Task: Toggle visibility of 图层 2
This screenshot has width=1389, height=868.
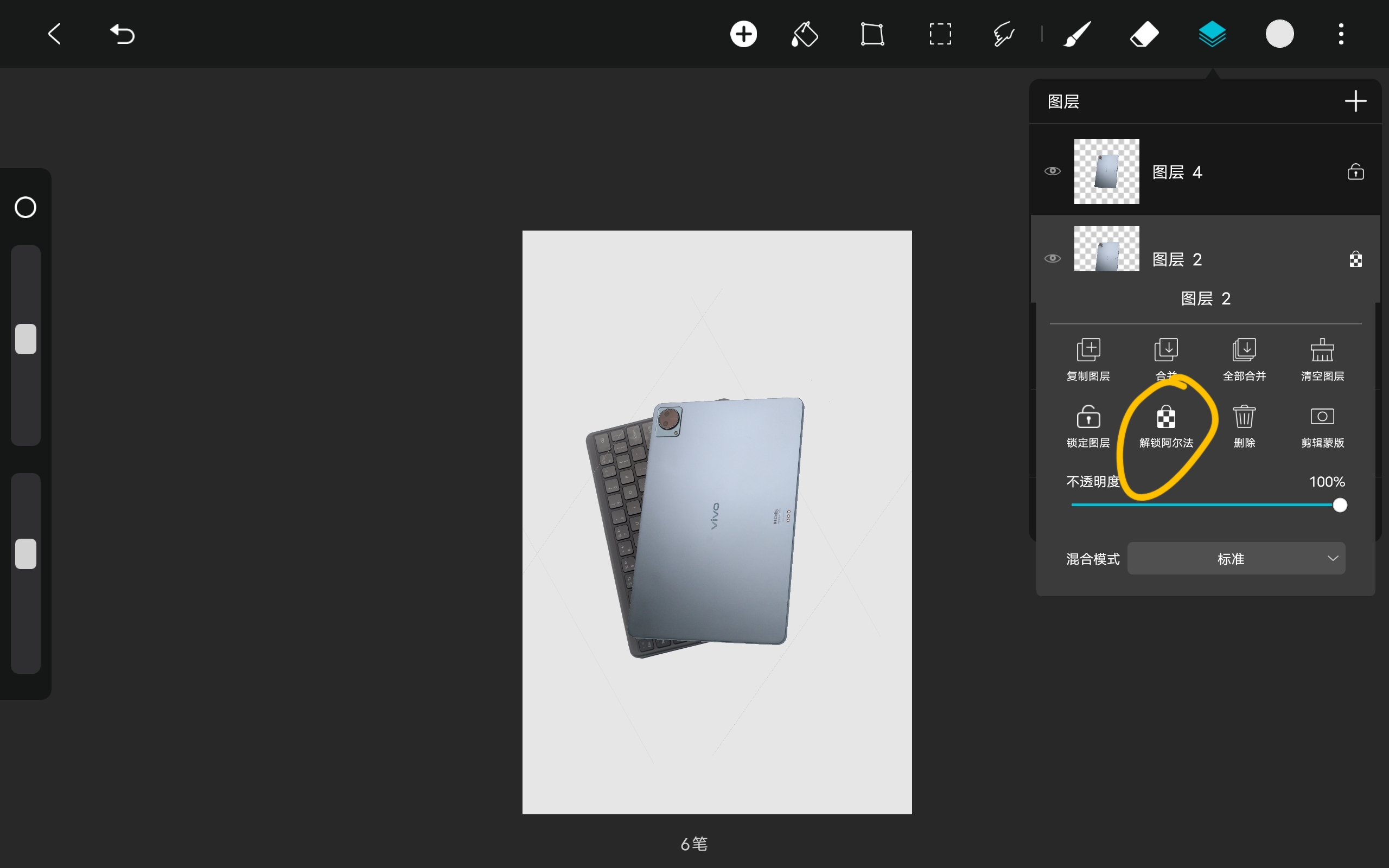Action: coord(1052,258)
